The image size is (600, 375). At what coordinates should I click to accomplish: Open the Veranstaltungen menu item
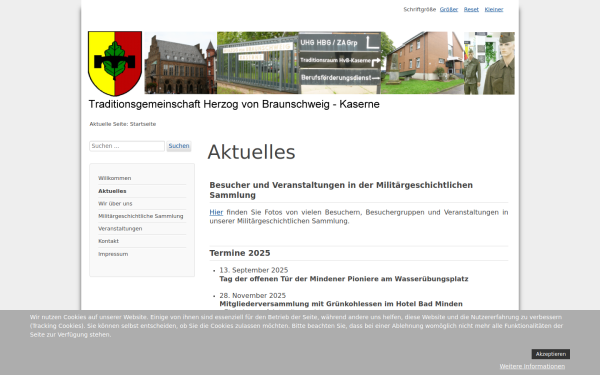[x=120, y=229]
